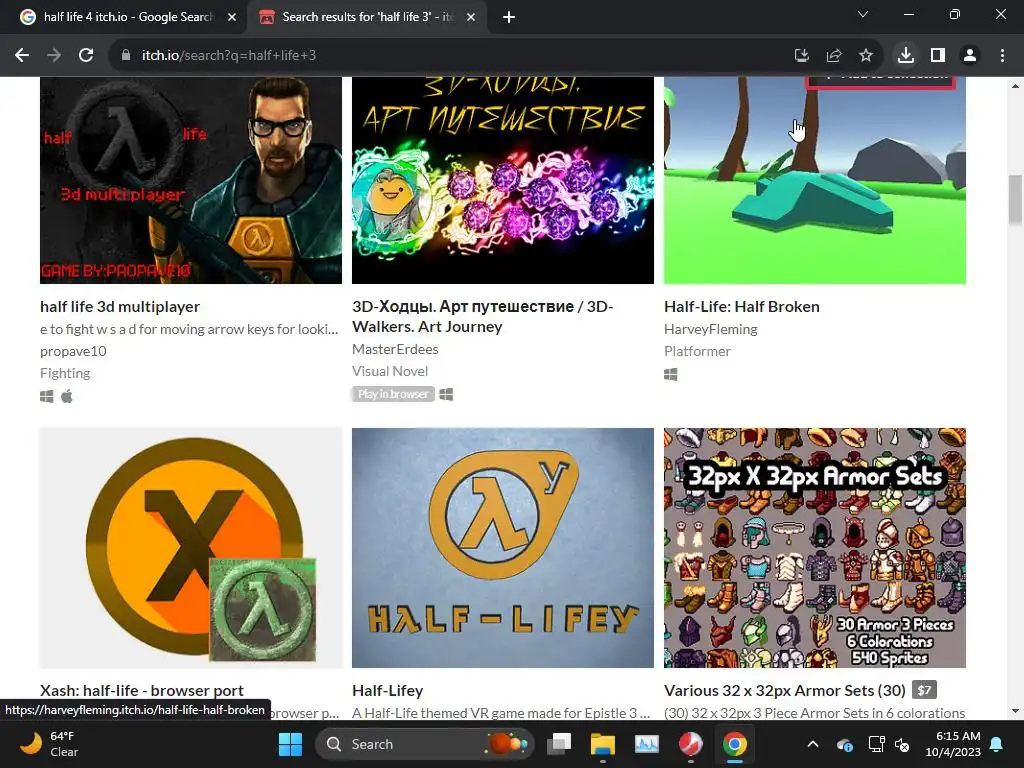Open the Xash half-life cover image
1024x768 pixels.
(191, 548)
